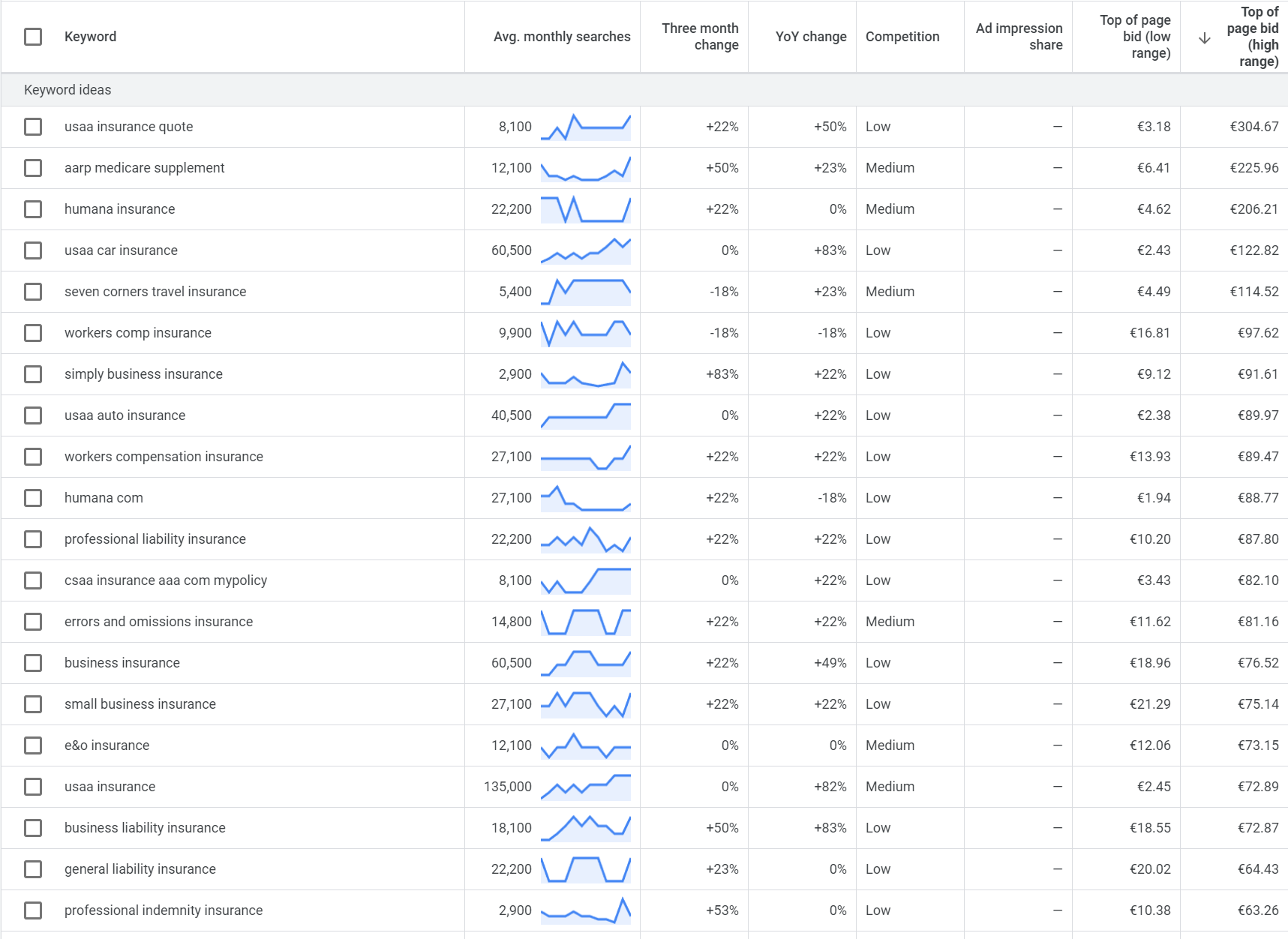The width and height of the screenshot is (1288, 939).
Task: Sort by Ad impression share header
Action: pos(1019,37)
